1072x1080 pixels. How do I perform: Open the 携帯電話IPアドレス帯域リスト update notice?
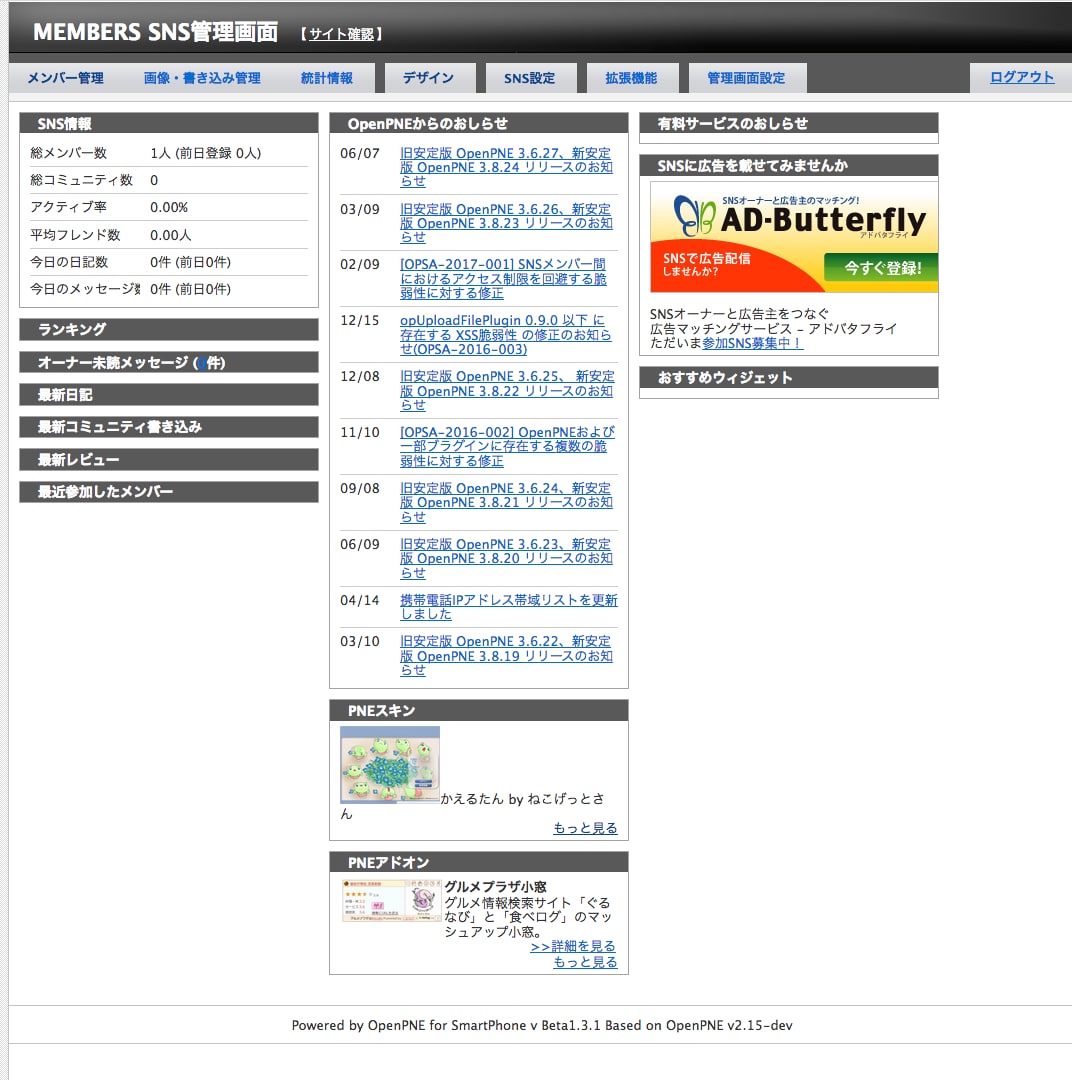(508, 607)
